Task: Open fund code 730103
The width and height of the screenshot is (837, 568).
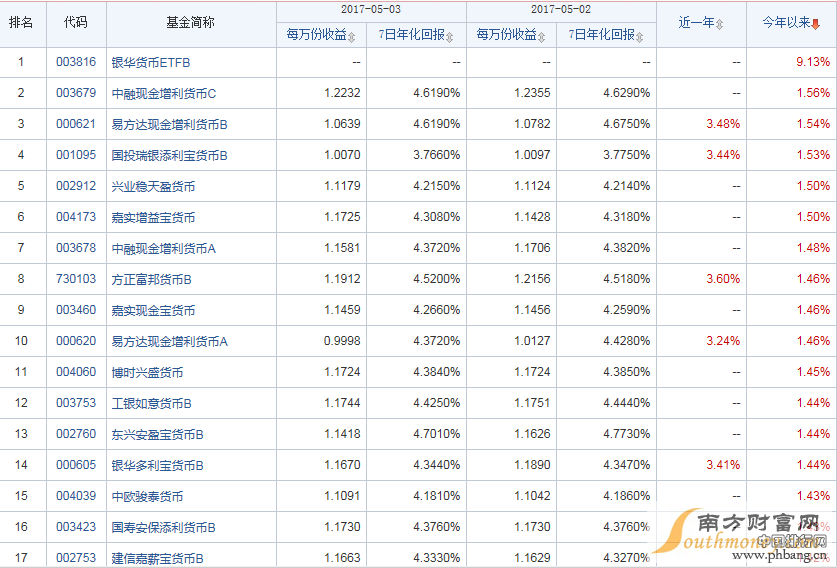Action: point(76,279)
